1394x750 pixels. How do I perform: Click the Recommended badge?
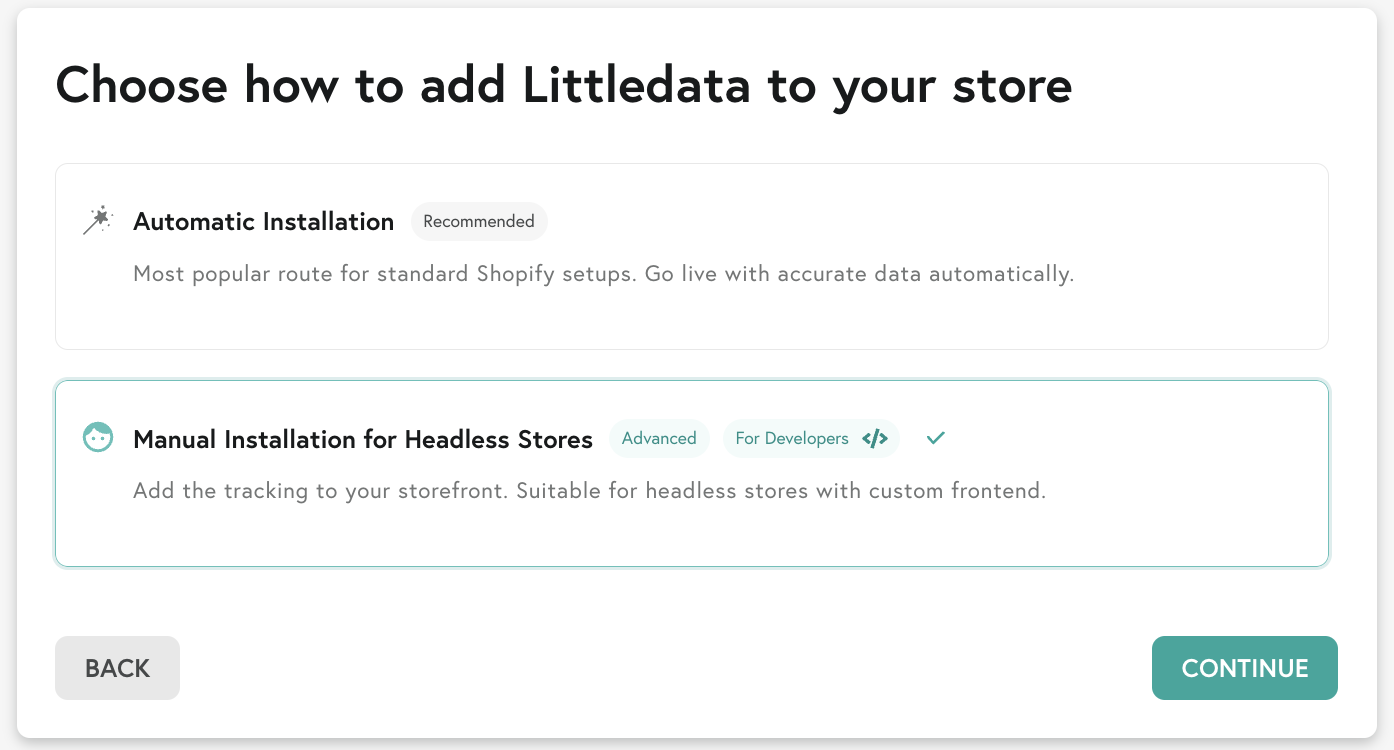pos(479,221)
